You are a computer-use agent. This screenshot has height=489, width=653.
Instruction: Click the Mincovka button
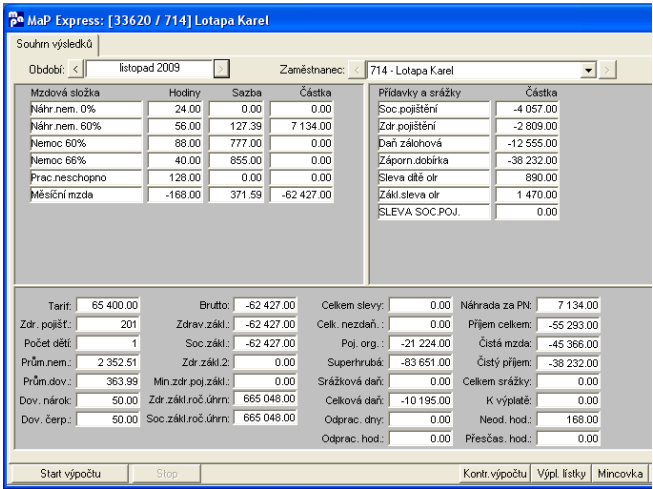[x=620, y=474]
